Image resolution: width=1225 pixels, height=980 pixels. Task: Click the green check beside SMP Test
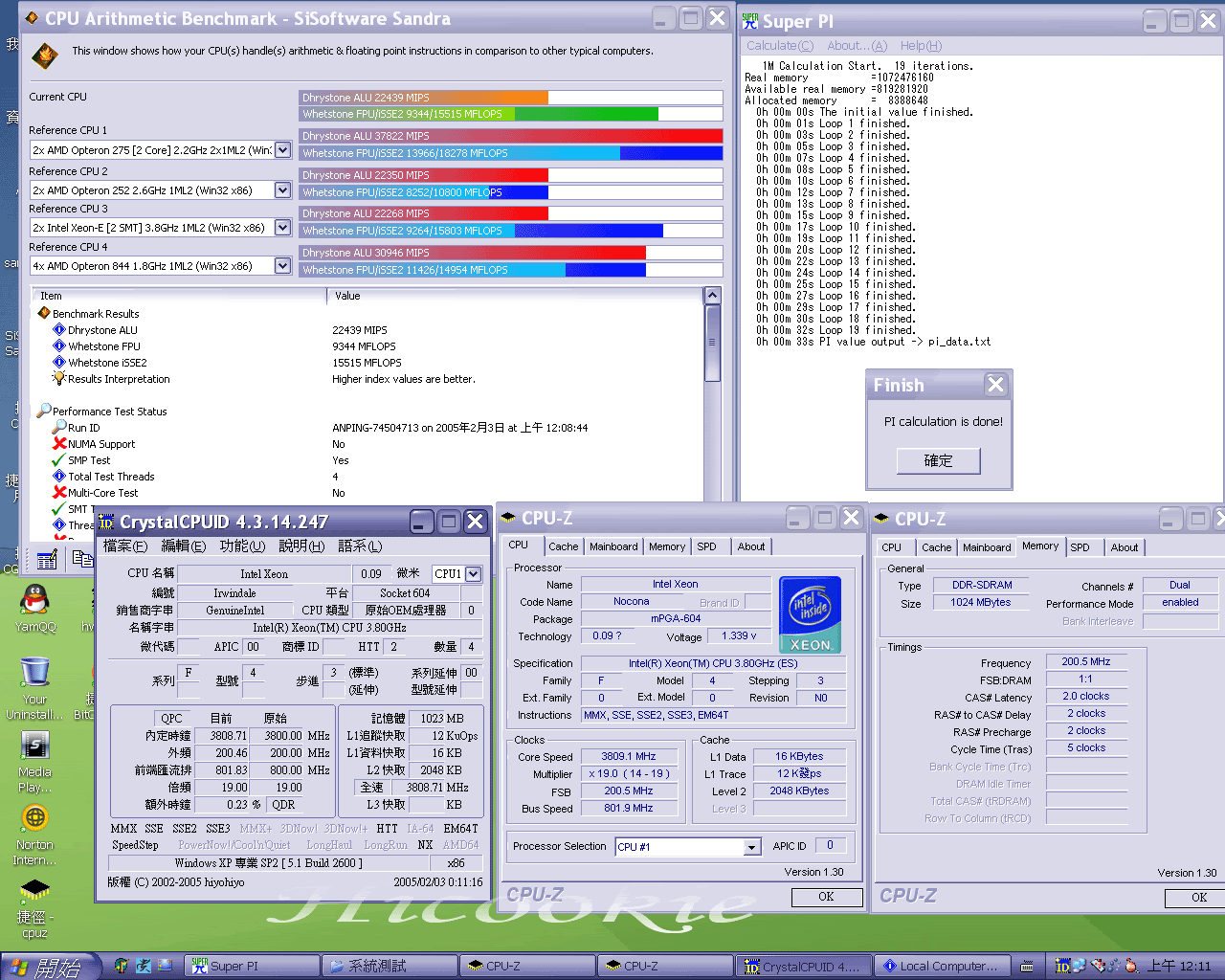[x=59, y=459]
